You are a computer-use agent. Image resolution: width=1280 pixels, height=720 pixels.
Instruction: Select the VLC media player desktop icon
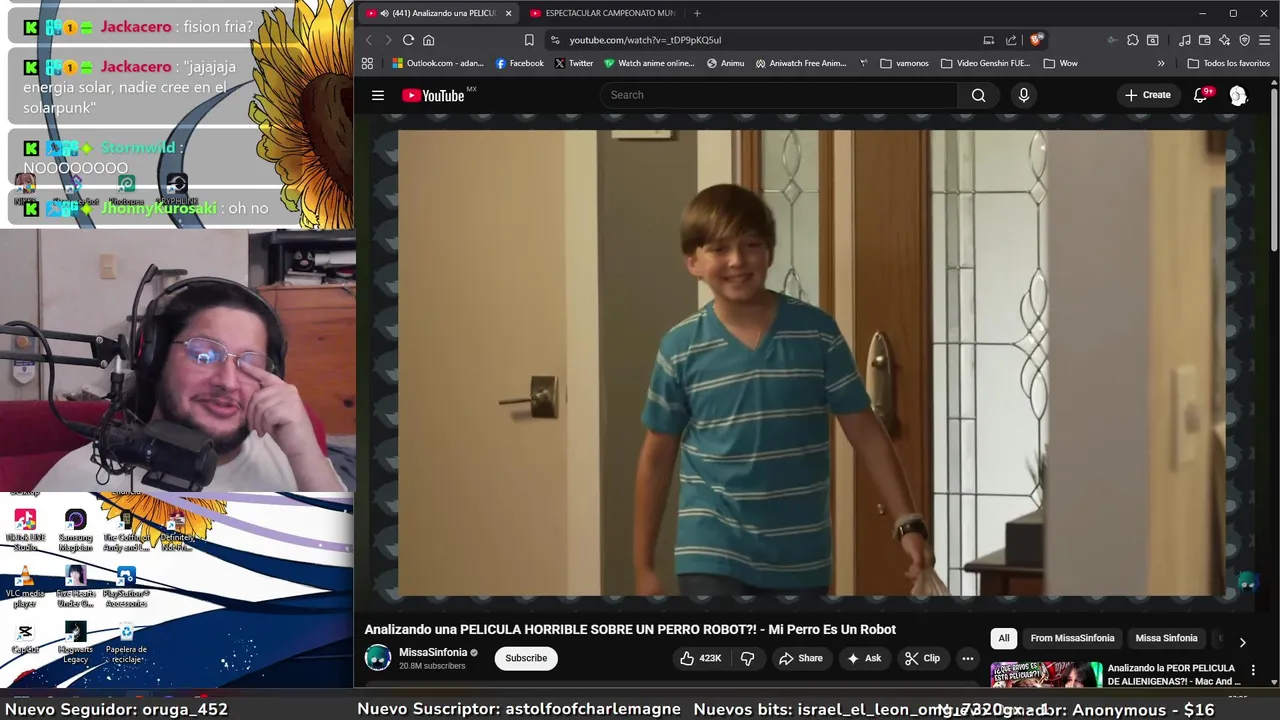pyautogui.click(x=25, y=585)
